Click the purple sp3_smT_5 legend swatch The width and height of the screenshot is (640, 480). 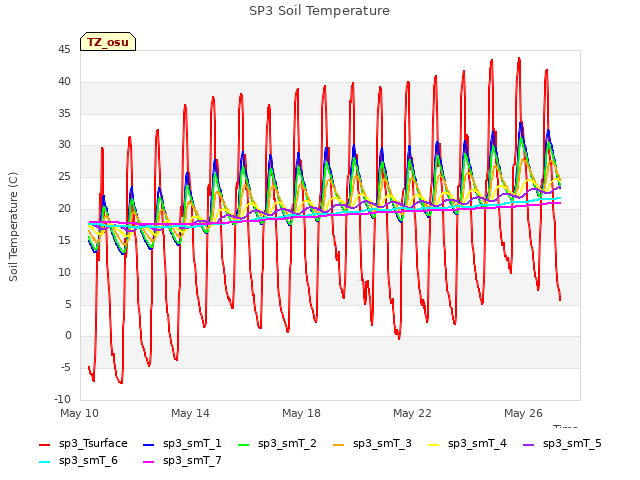click(x=529, y=444)
